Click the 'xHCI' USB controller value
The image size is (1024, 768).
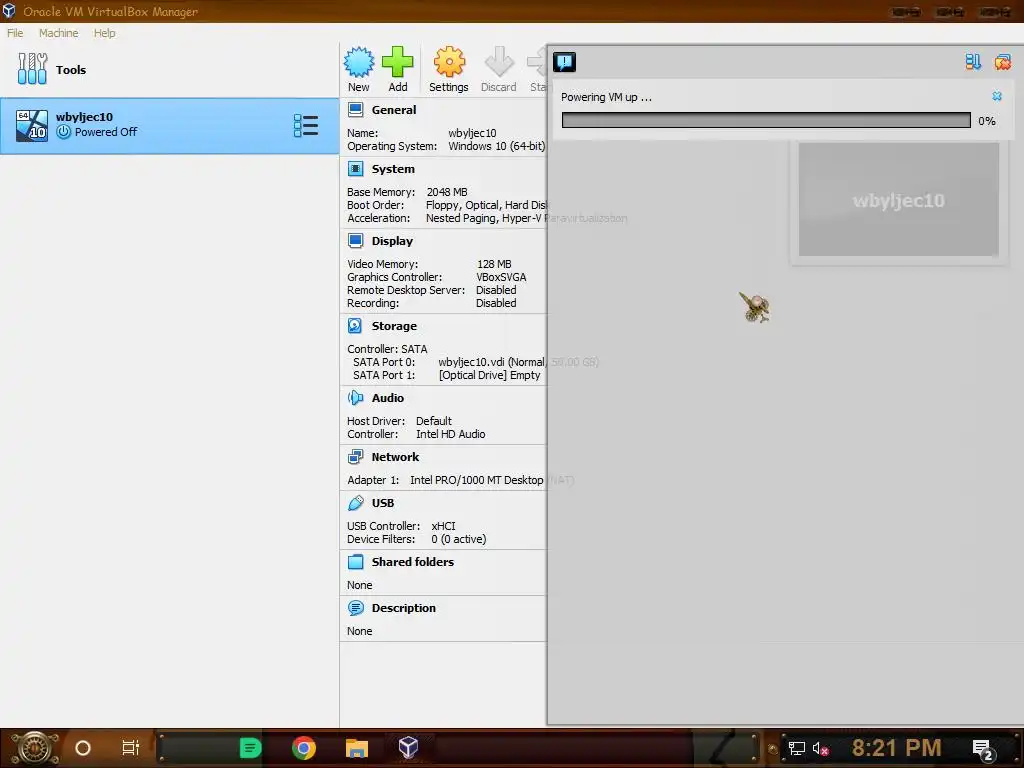[443, 526]
